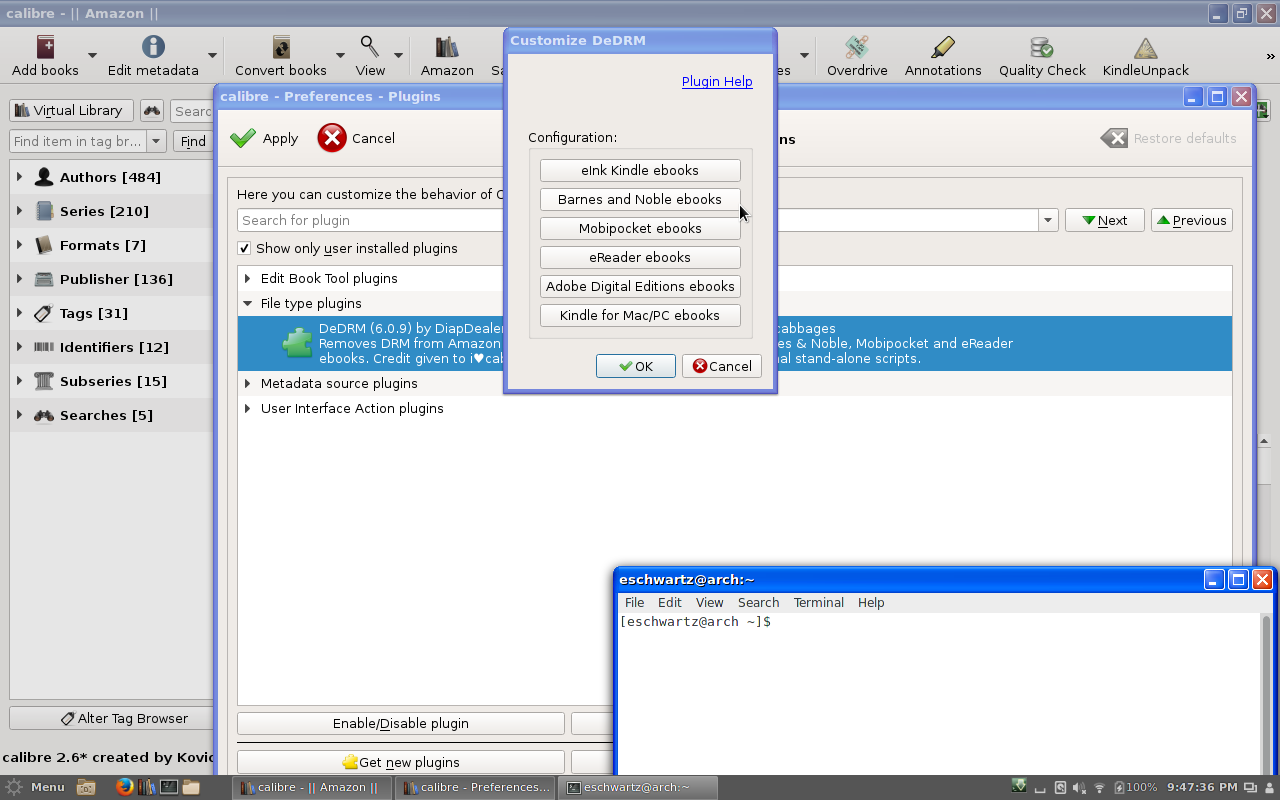
Task: Expand the Authors [484] category
Action: (x=19, y=177)
